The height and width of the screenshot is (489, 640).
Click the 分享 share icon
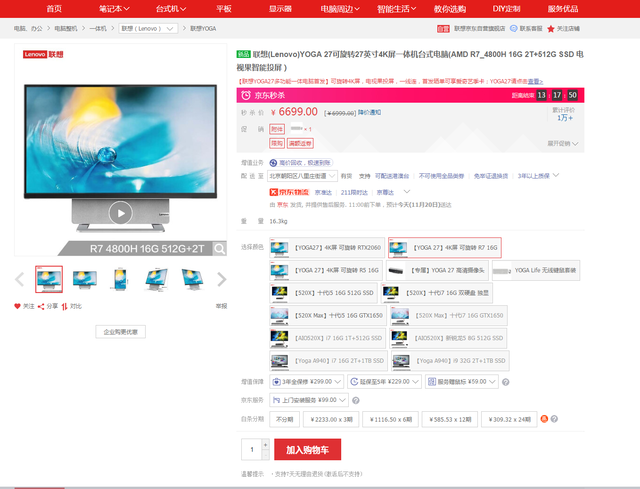click(41, 307)
